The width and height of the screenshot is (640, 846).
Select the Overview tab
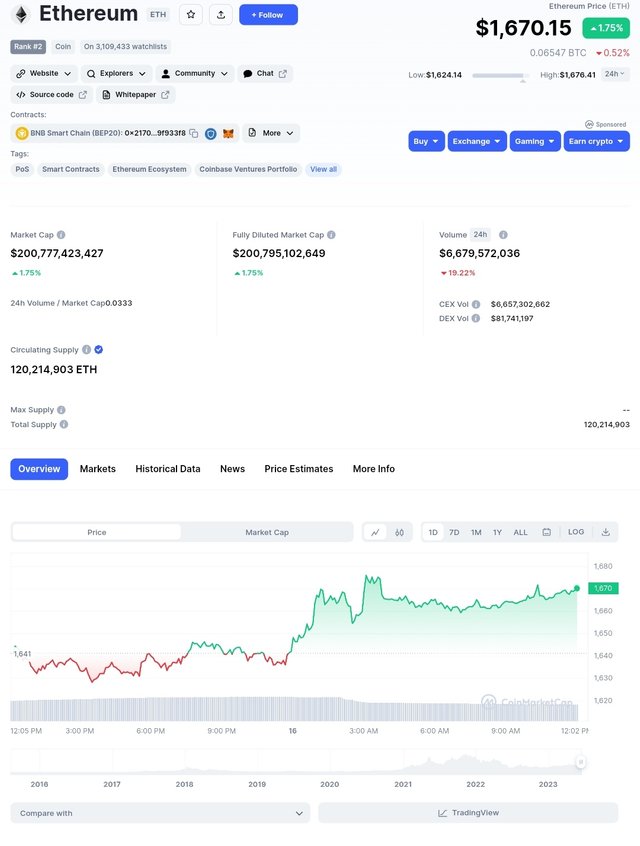point(39,469)
